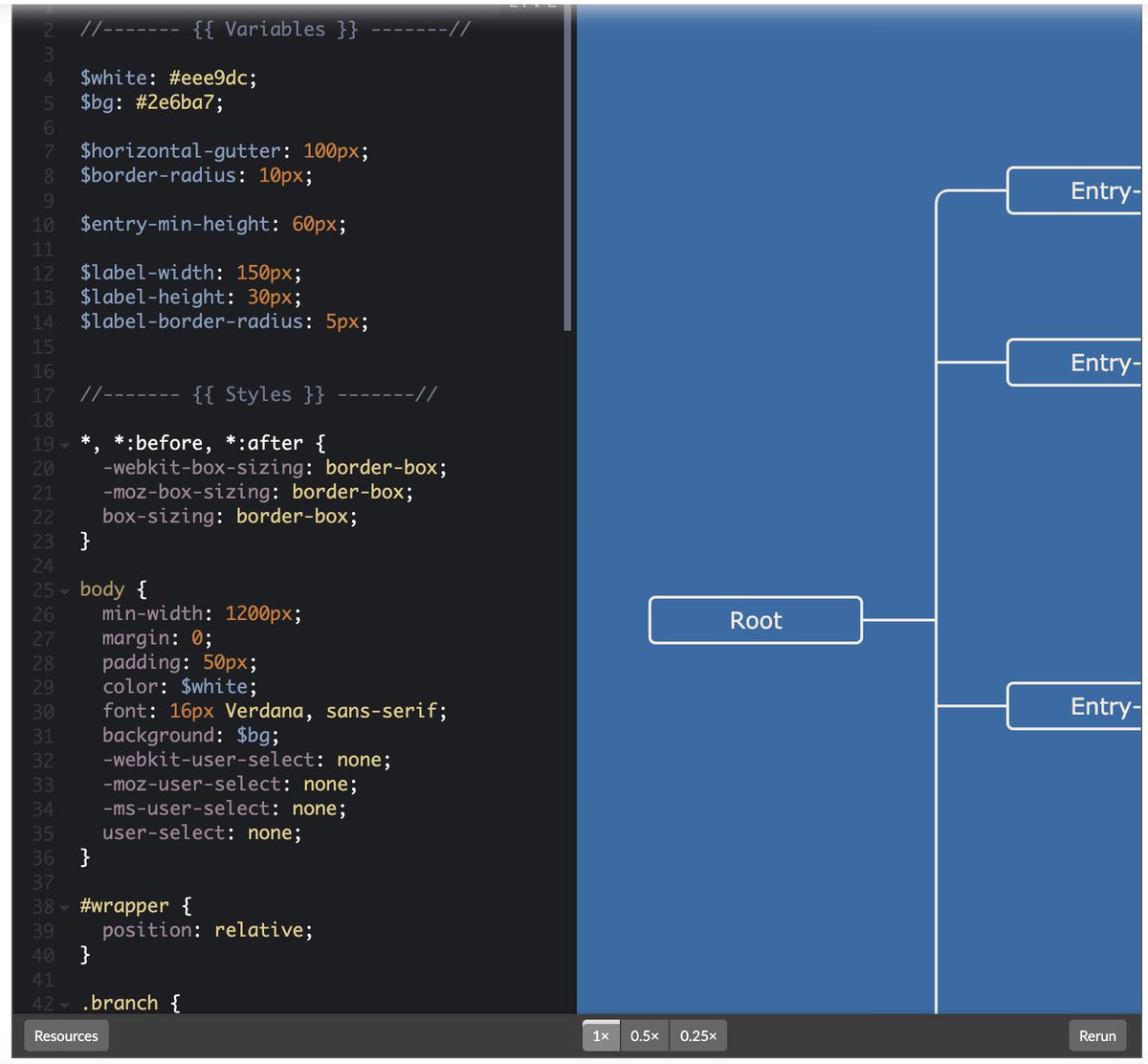Click the margin: 0 line
The image size is (1148, 1064).
(157, 637)
